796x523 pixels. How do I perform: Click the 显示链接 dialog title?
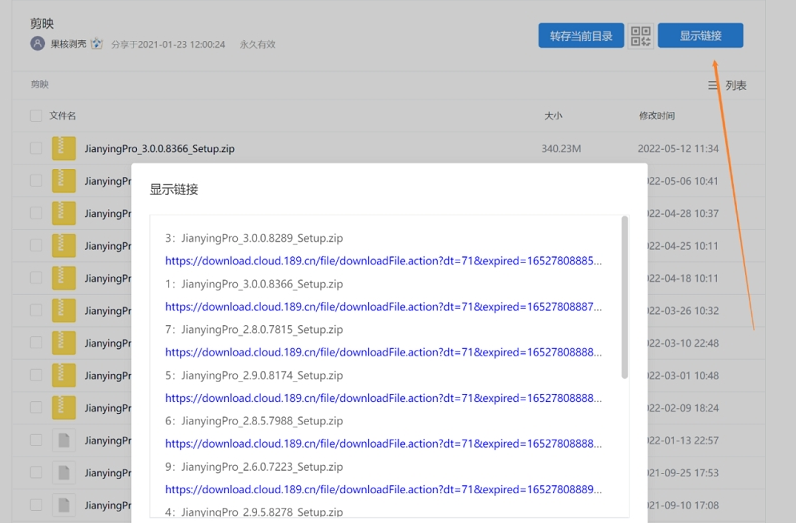click(174, 189)
